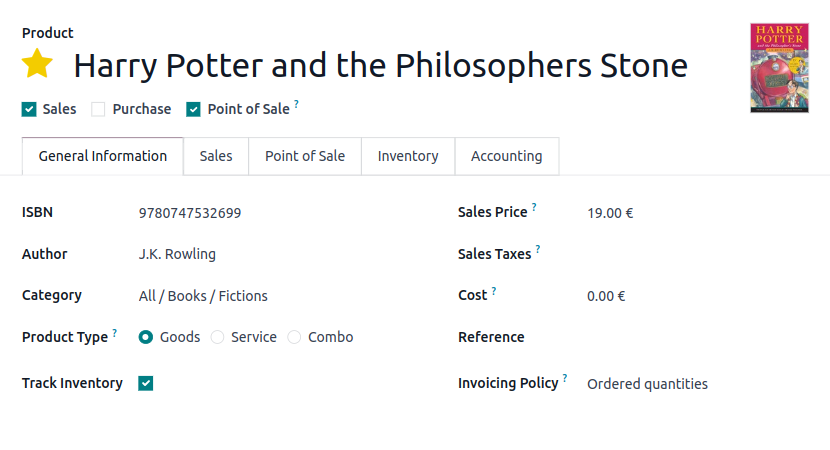Click the Sales Price help tooltip icon
830x450 pixels.
[x=534, y=207]
